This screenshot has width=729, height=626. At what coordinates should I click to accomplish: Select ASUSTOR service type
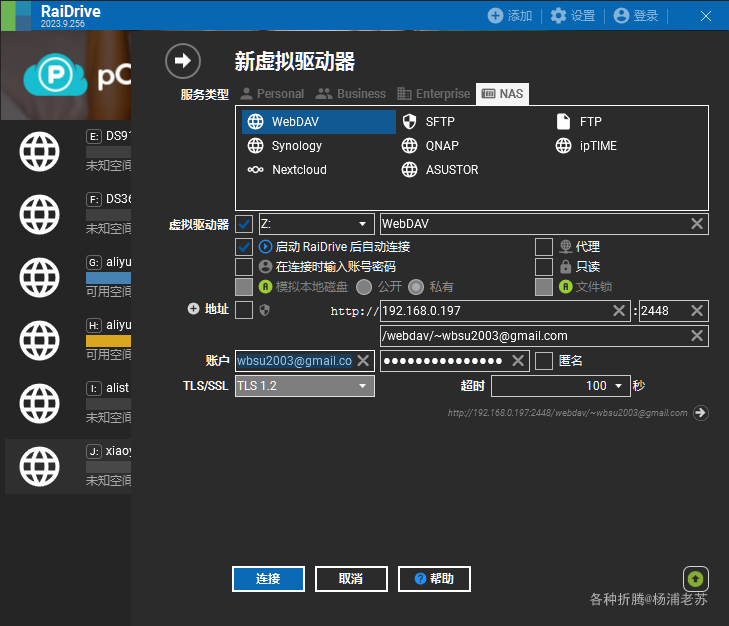[440, 170]
